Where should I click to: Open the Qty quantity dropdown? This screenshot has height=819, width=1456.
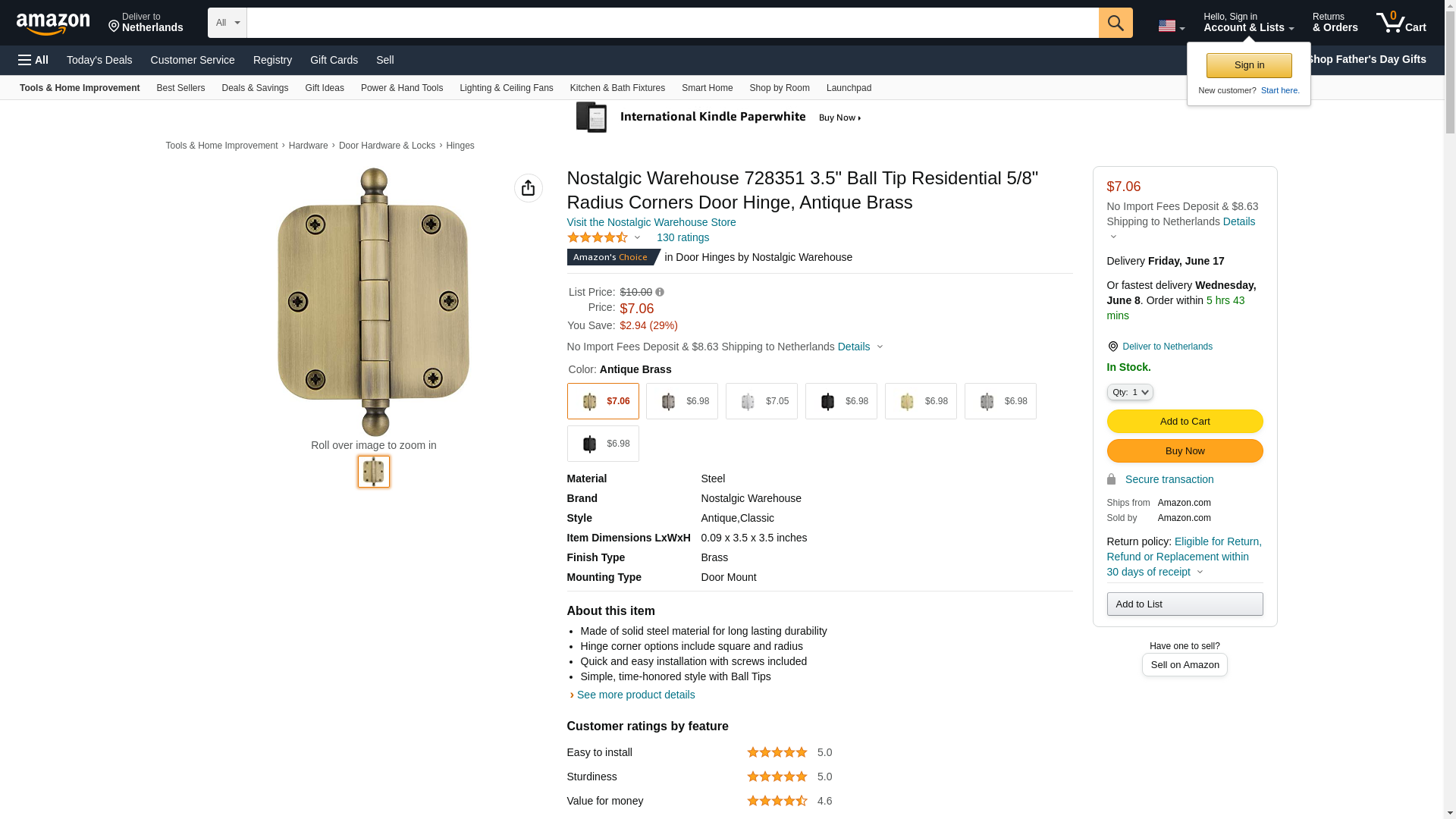[1130, 392]
